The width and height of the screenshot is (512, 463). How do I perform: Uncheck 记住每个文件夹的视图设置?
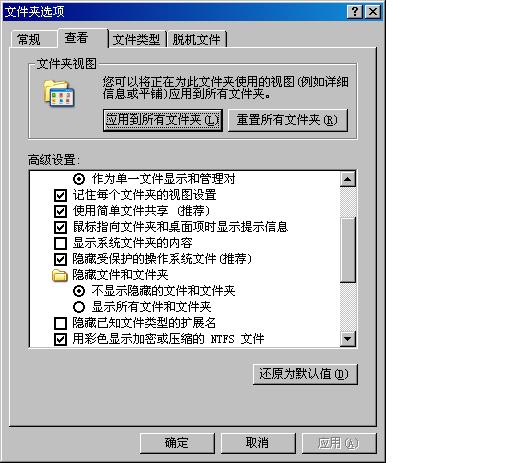pos(60,195)
